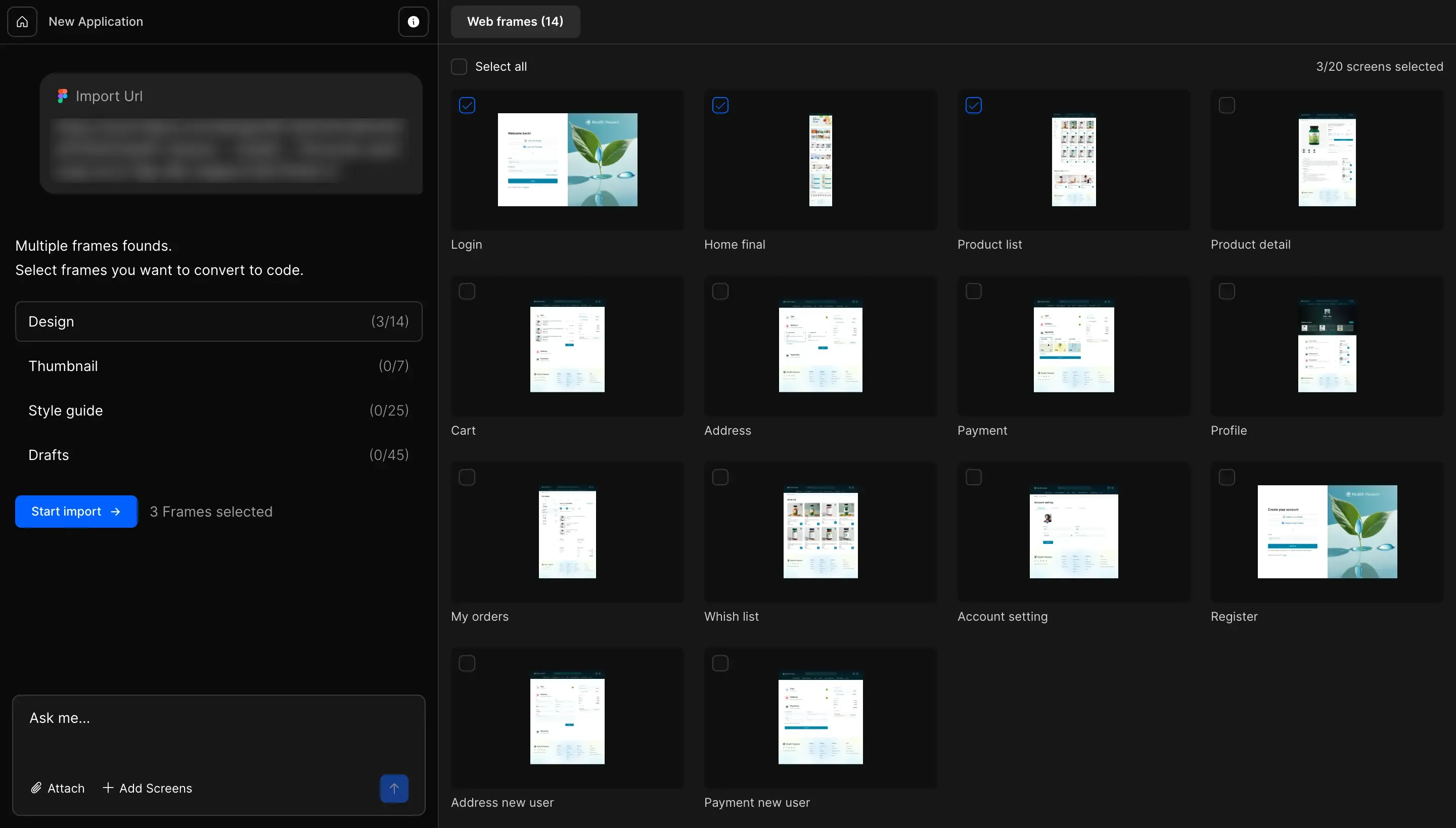The height and width of the screenshot is (828, 1456).
Task: Check the Address new user checkbox
Action: 467,663
